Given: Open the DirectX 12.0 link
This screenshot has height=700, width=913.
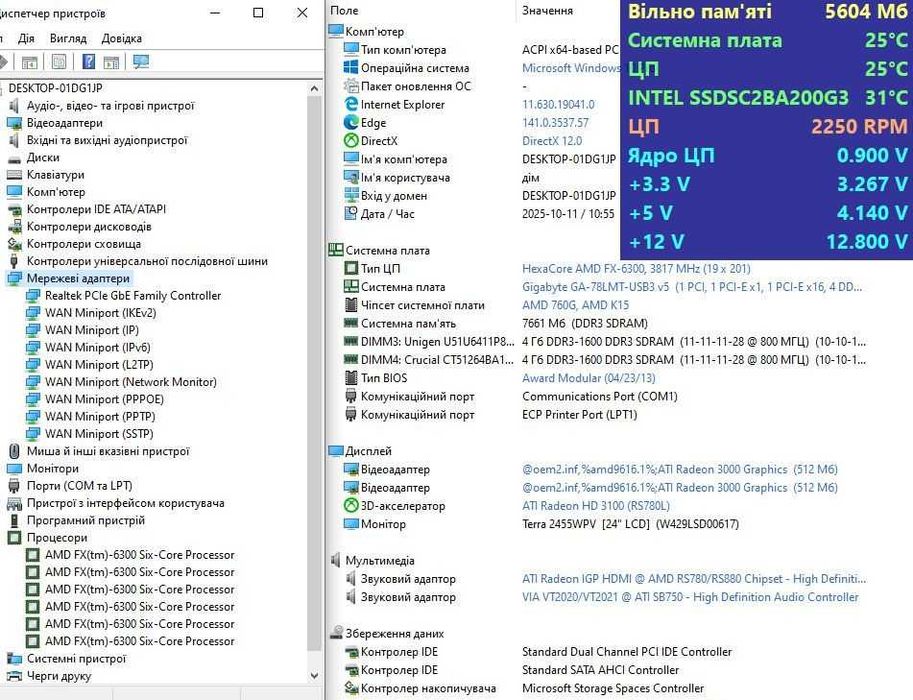Looking at the screenshot, I should click(x=552, y=141).
